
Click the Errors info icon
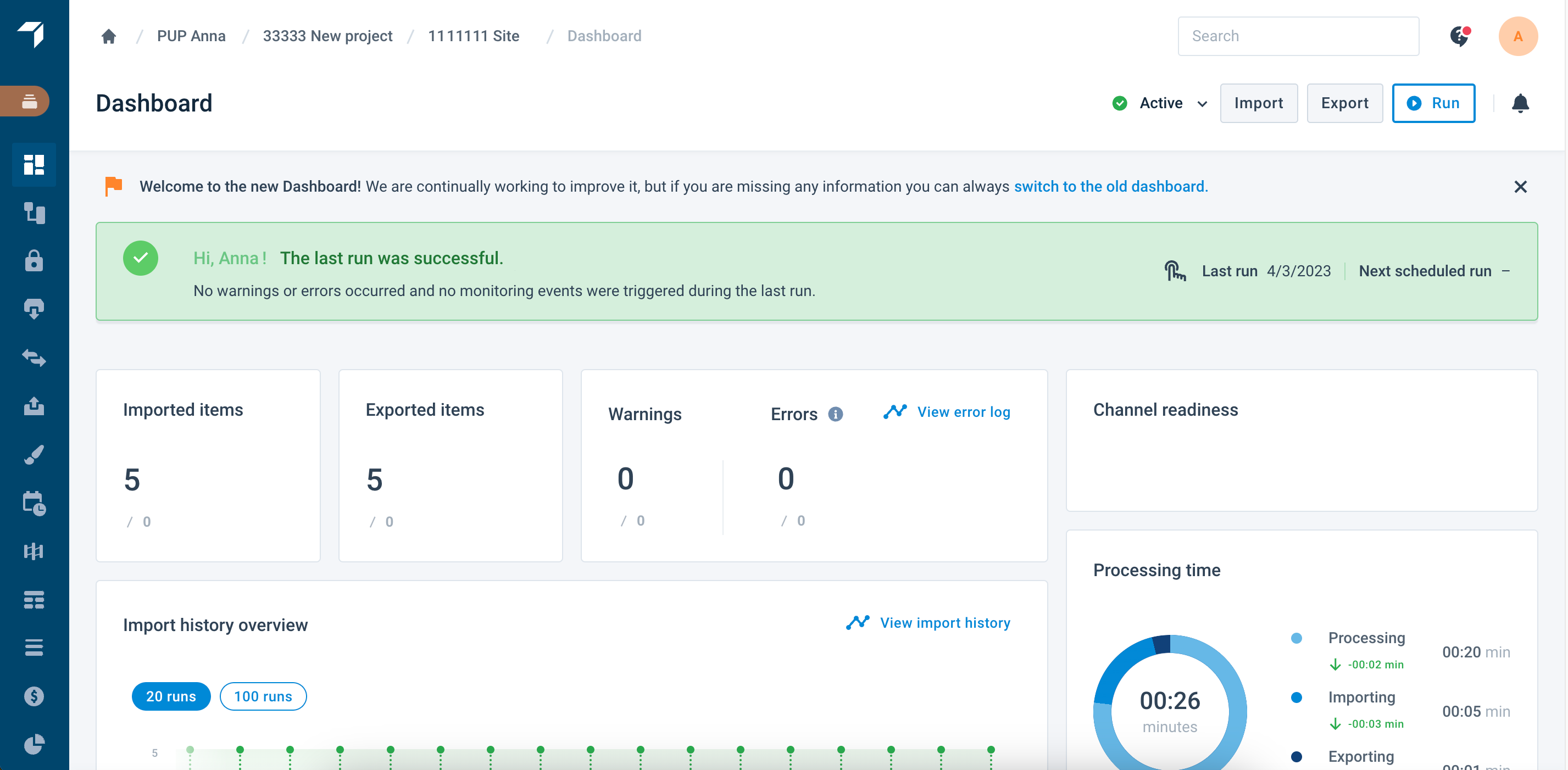tap(835, 414)
